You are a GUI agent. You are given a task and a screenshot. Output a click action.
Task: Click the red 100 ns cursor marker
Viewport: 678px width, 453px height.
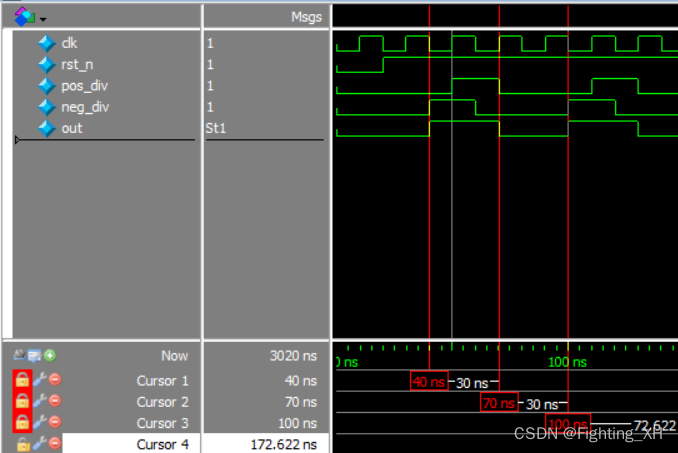[568, 423]
